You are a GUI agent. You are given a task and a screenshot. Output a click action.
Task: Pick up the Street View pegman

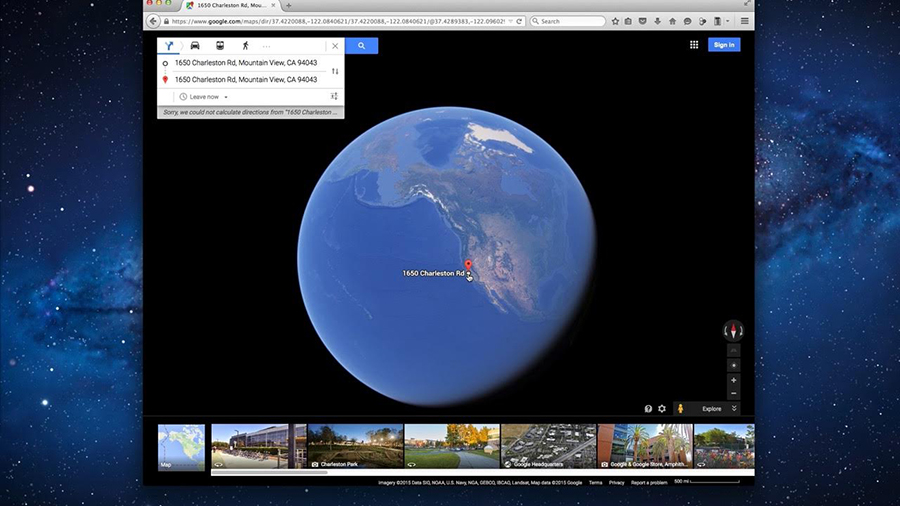(680, 408)
